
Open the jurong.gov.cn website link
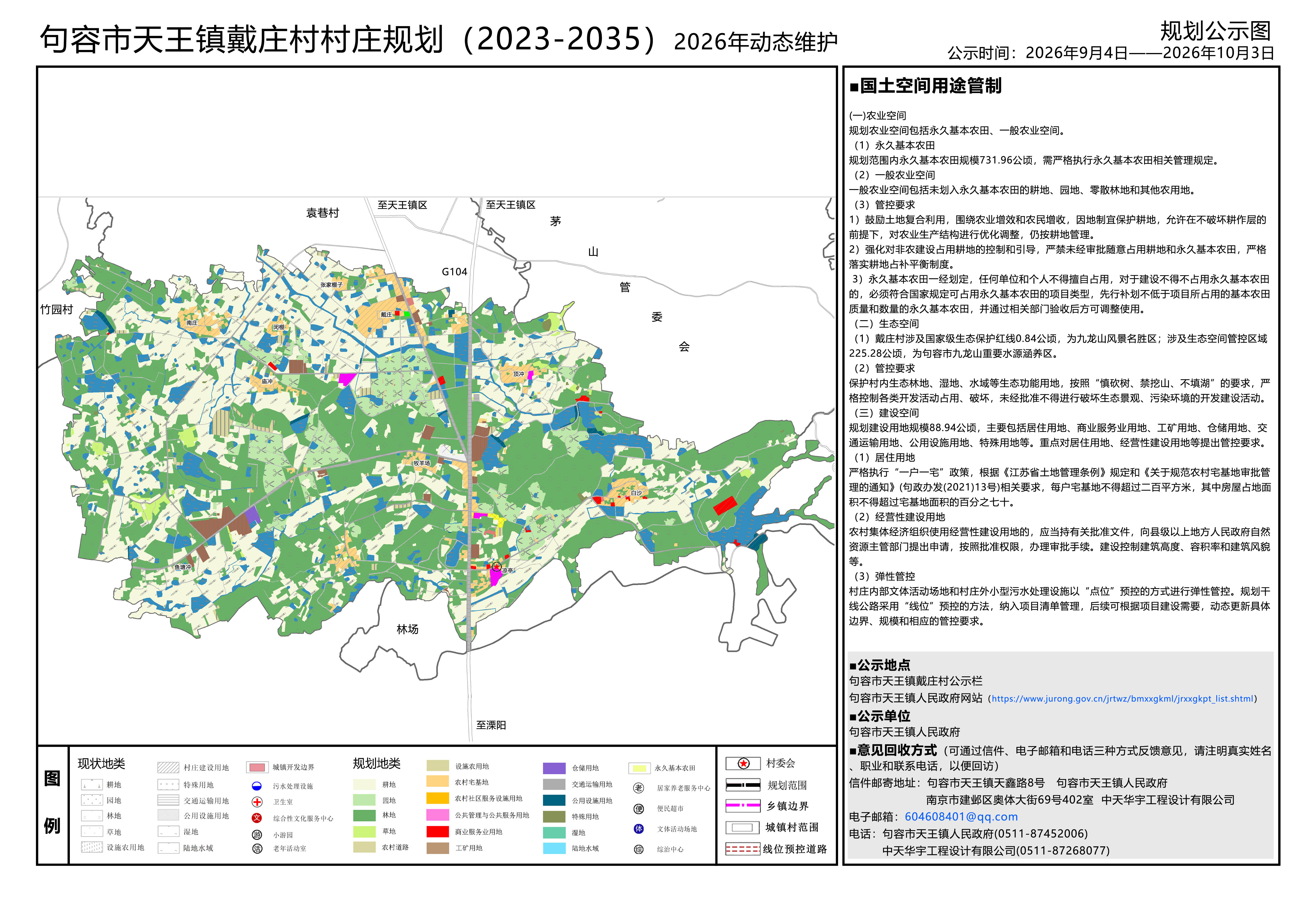click(1122, 699)
